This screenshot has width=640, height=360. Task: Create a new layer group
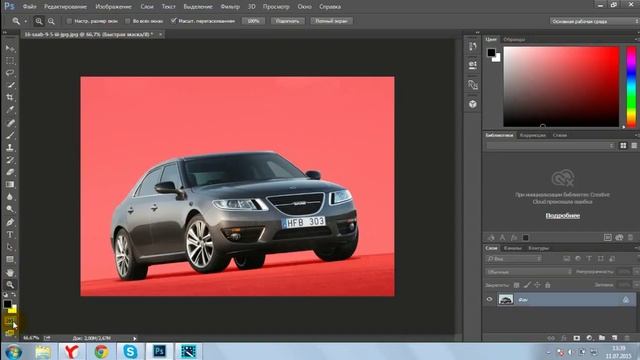click(602, 338)
